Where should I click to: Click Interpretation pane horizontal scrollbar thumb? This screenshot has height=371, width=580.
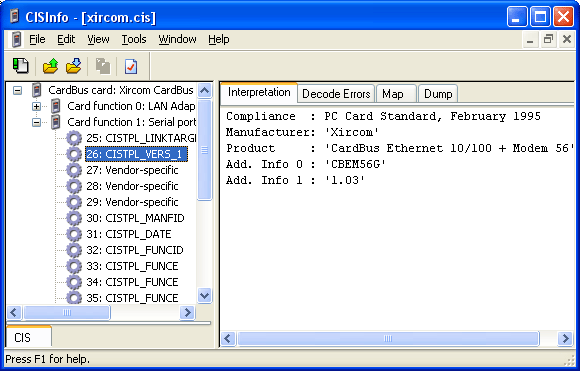(x=388, y=338)
